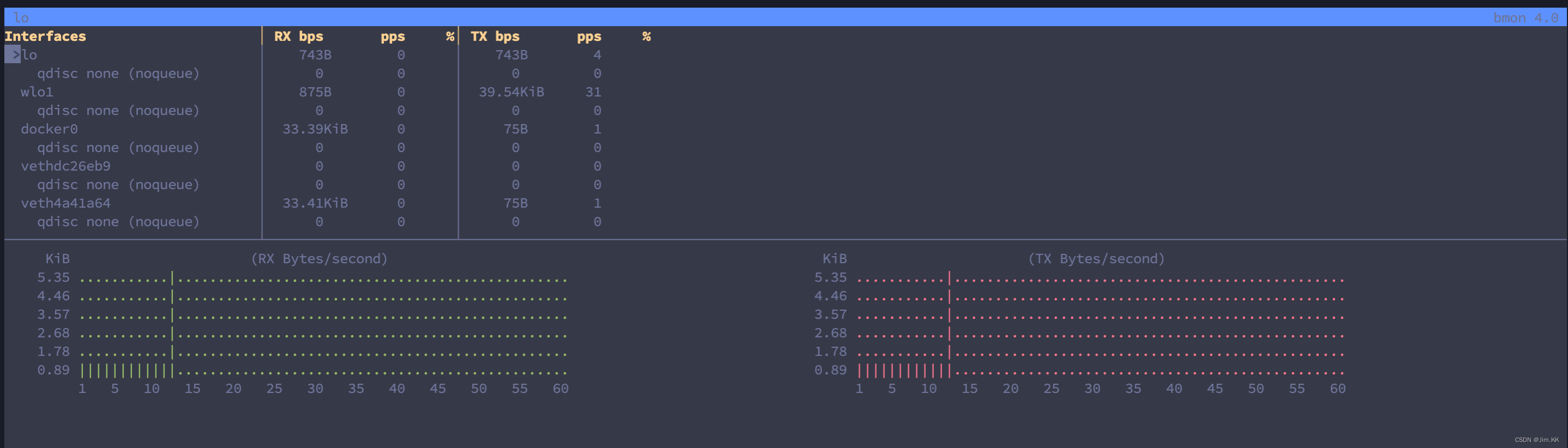
Task: Click the 4 TX pps value for lo
Action: coord(598,55)
